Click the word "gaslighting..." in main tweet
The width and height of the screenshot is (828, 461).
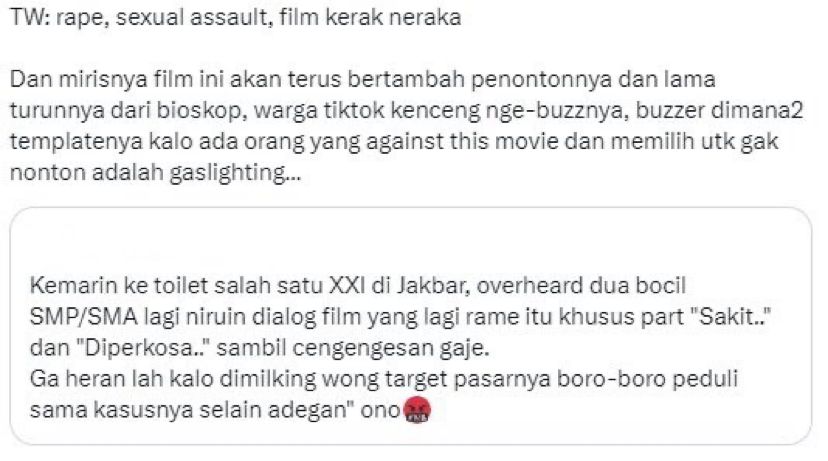click(x=235, y=173)
